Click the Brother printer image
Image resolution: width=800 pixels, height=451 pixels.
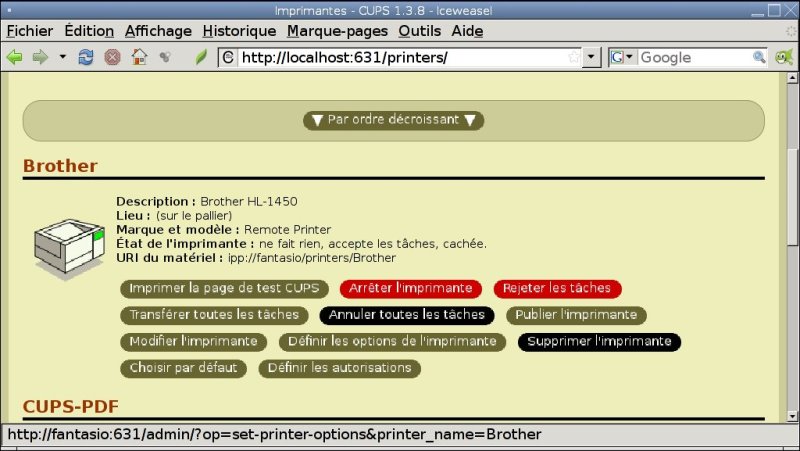pos(69,248)
